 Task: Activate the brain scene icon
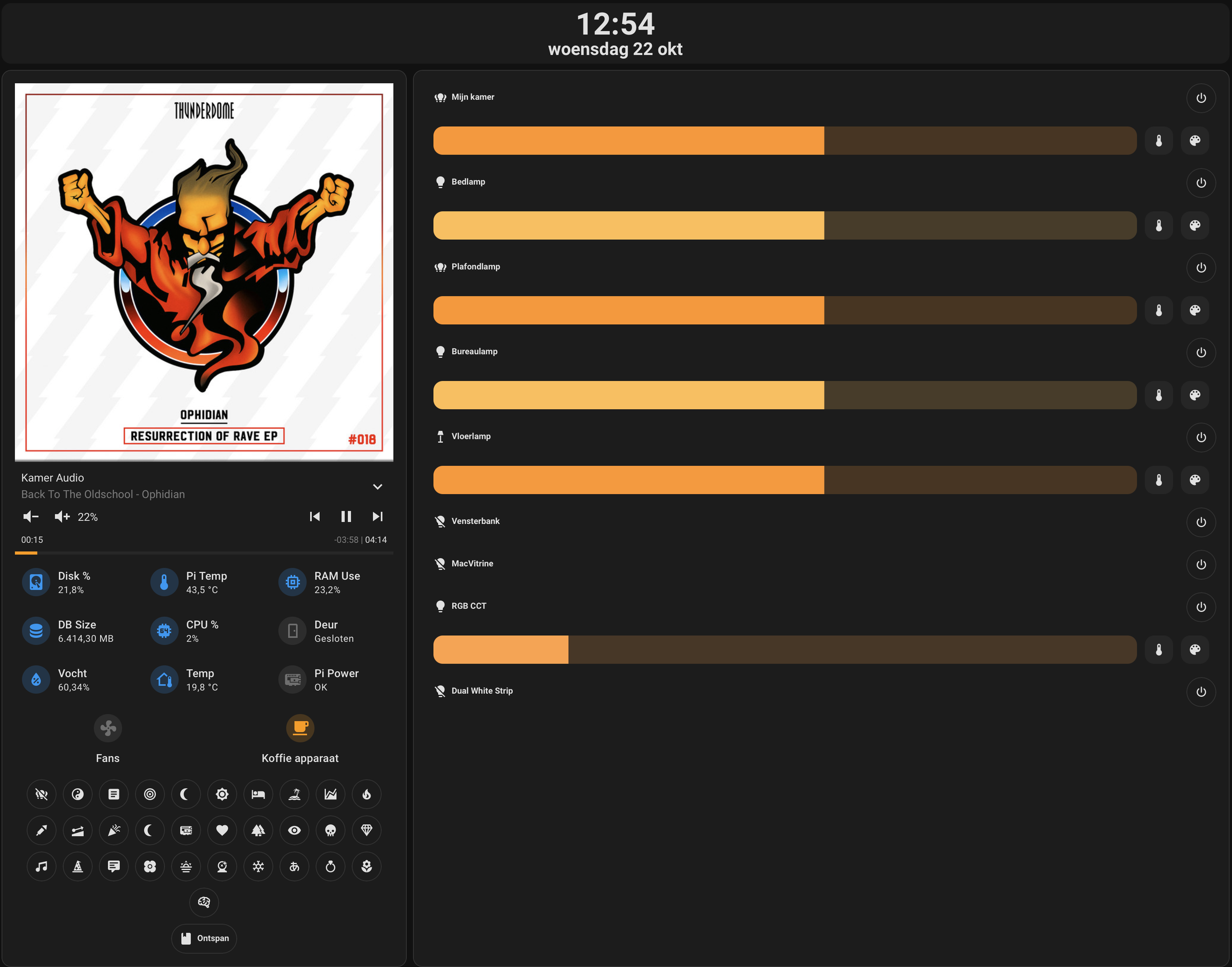coord(204,902)
